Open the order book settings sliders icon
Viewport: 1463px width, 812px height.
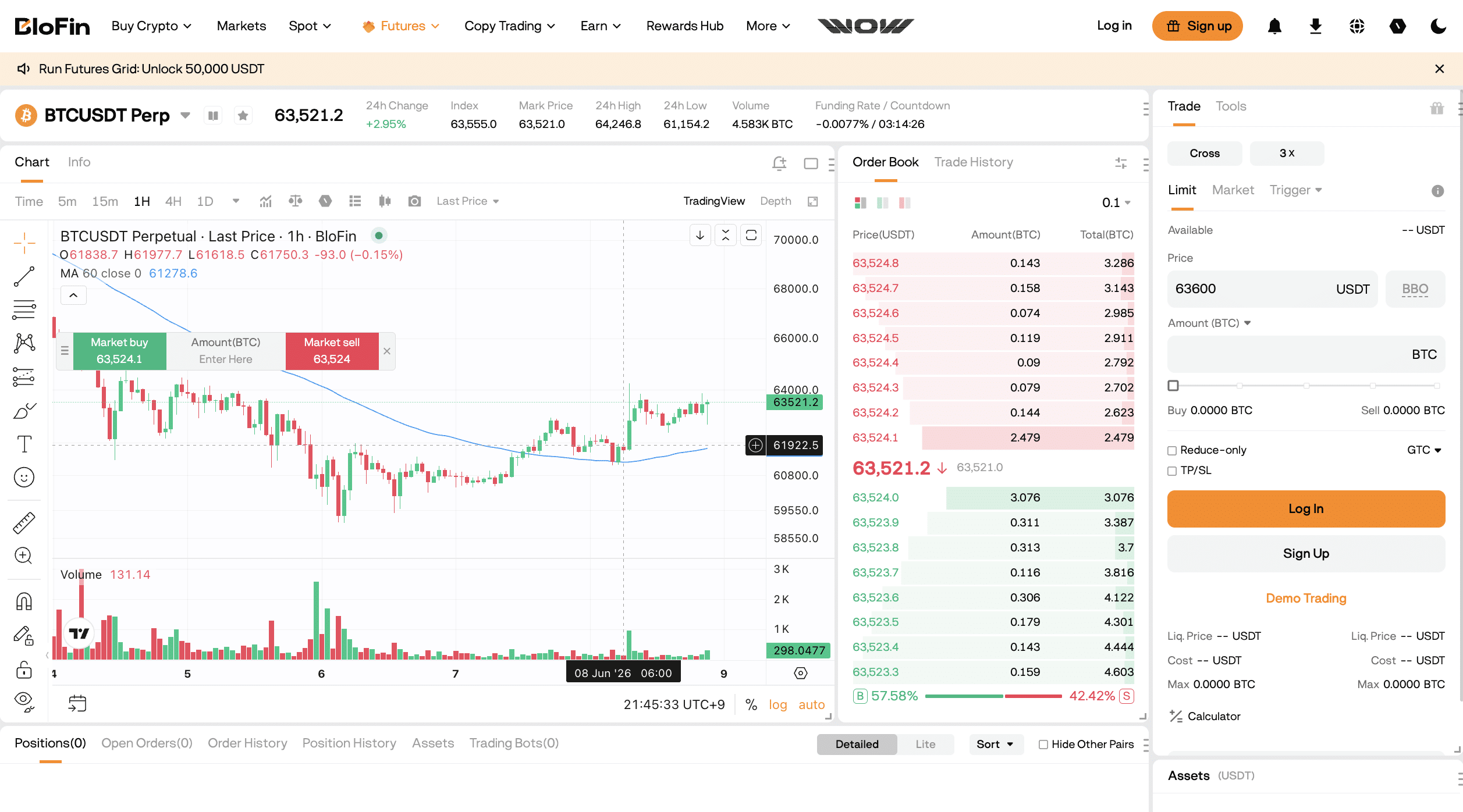pyautogui.click(x=1121, y=163)
